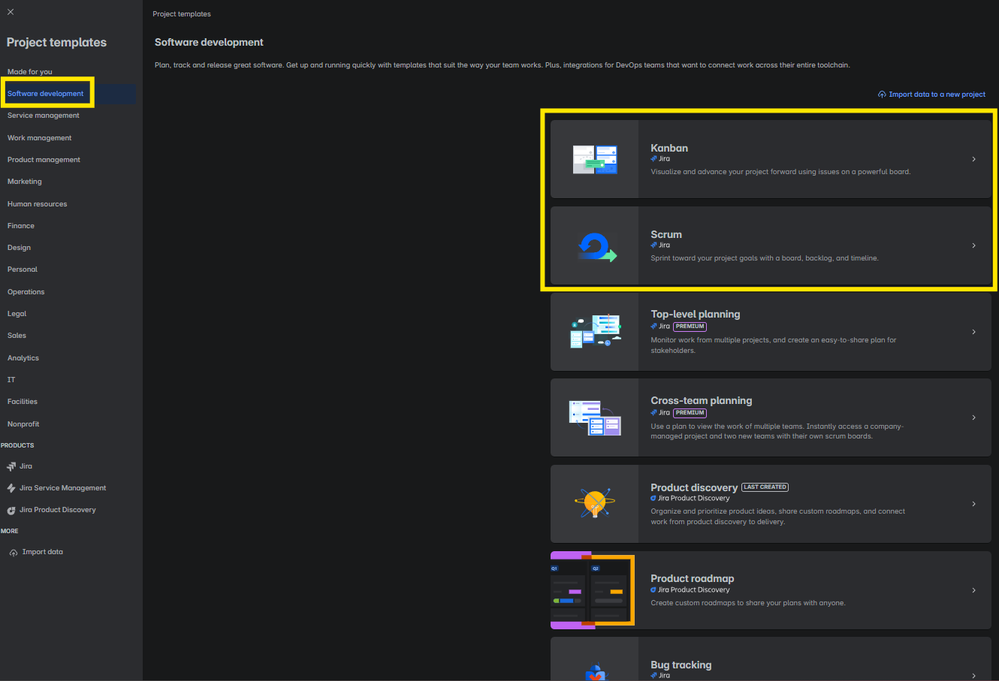The image size is (999, 681).
Task: Open Design category
Action: pos(19,247)
